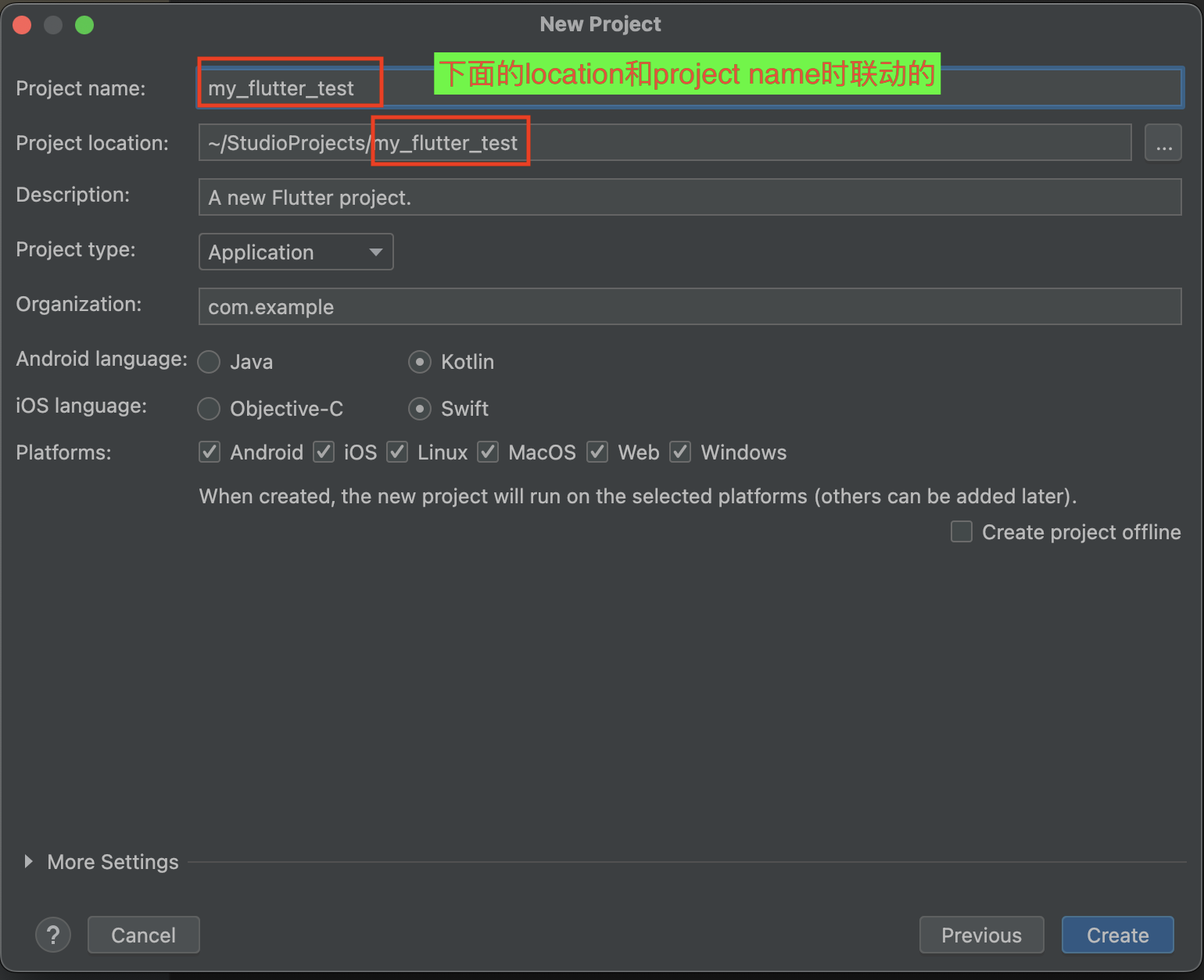Go back with the Previous button
The width and height of the screenshot is (1204, 980).
(x=982, y=935)
